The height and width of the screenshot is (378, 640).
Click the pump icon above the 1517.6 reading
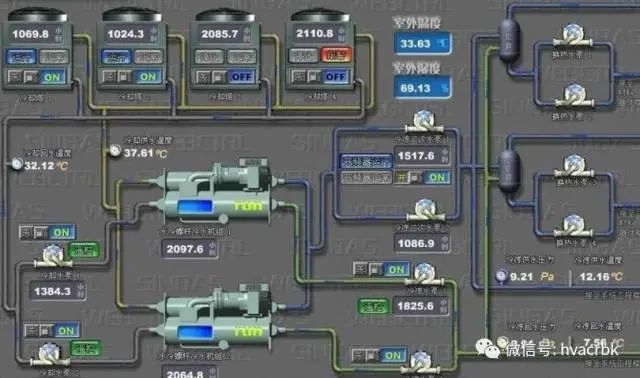click(x=424, y=122)
